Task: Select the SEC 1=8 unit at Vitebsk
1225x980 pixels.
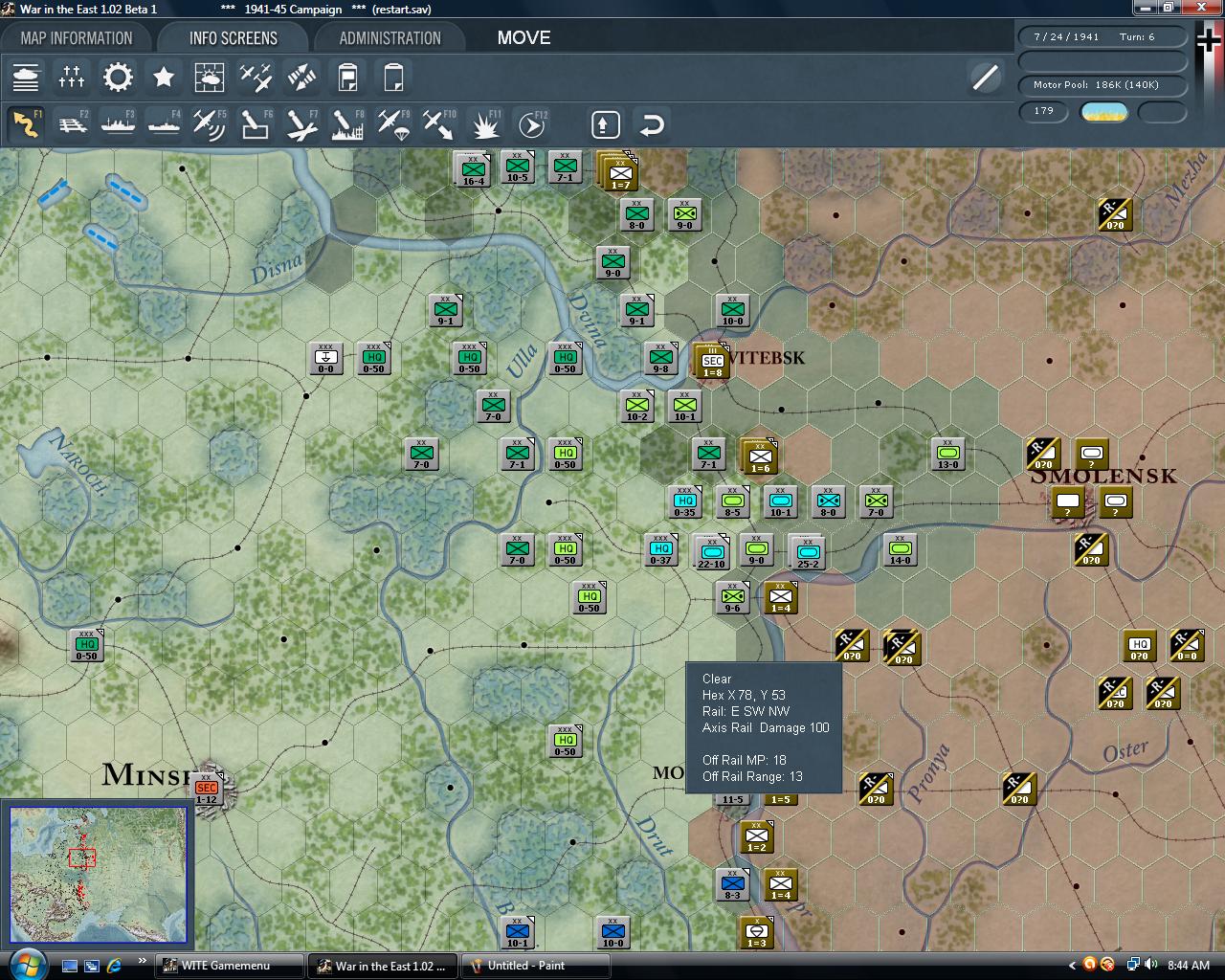Action: (712, 362)
